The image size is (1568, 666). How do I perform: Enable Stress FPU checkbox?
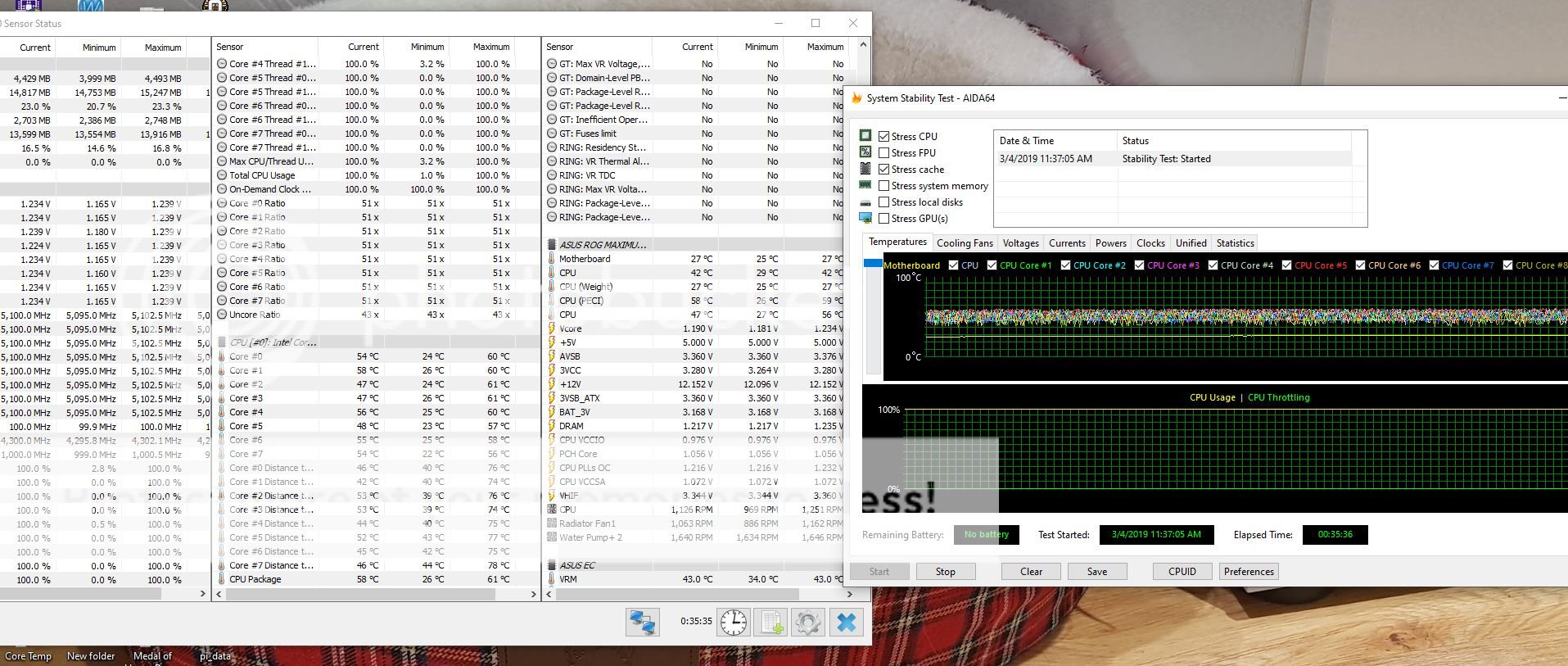click(883, 152)
